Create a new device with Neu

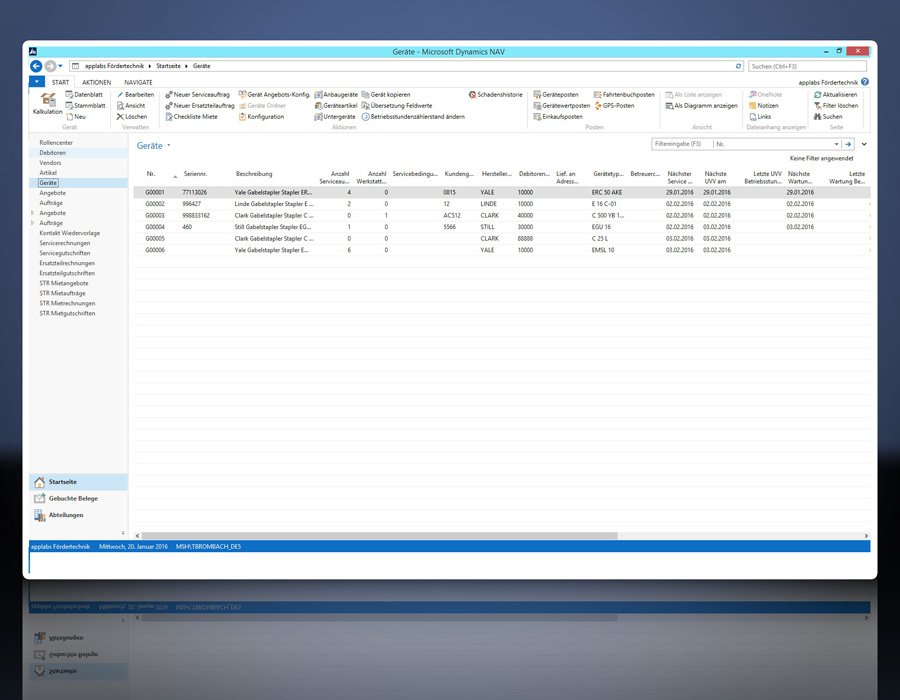tap(76, 116)
